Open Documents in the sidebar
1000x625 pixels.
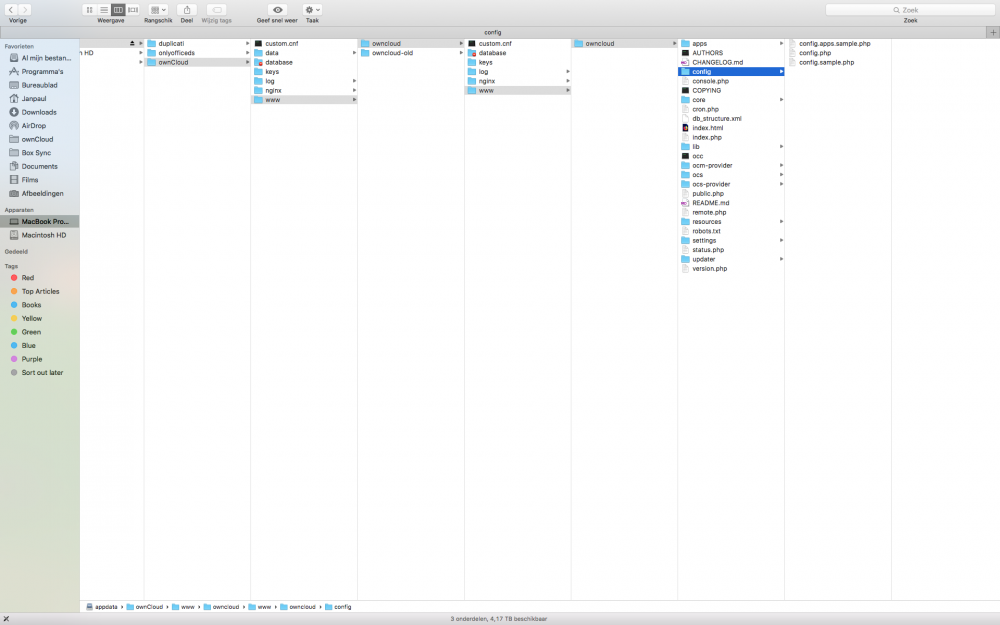(x=40, y=166)
